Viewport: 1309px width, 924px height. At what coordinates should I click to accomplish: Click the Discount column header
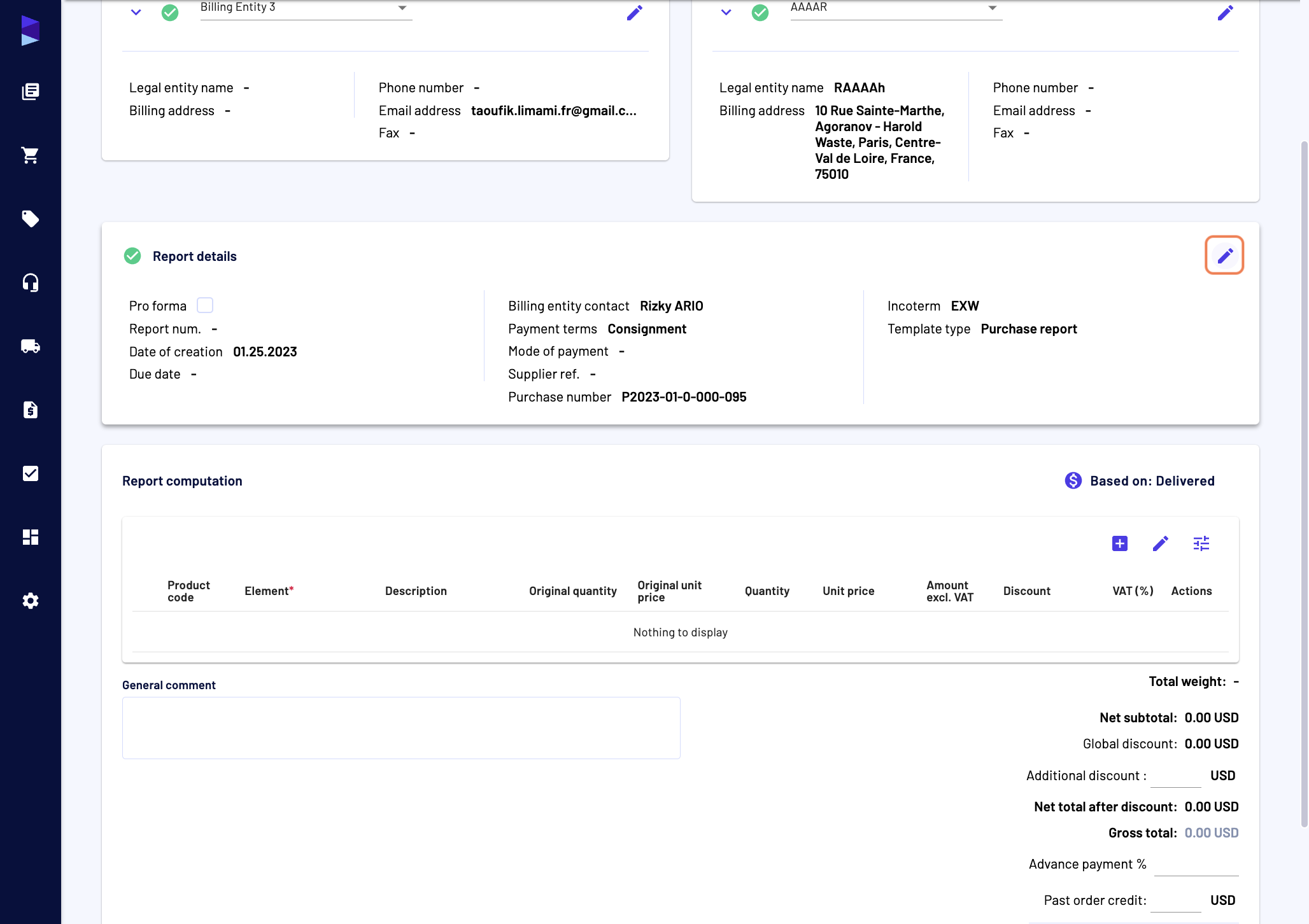coord(1026,591)
